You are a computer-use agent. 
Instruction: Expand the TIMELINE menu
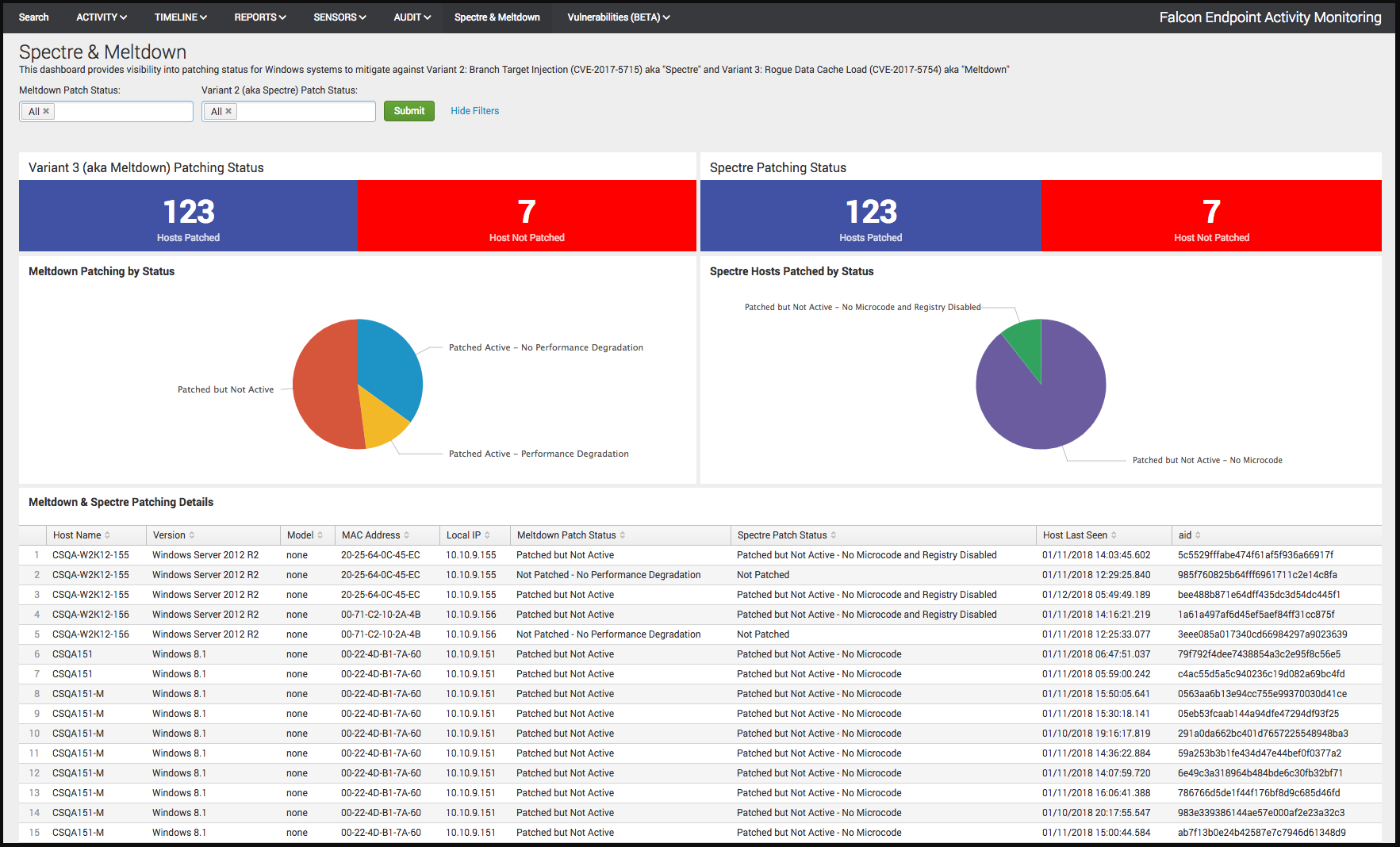coord(180,17)
